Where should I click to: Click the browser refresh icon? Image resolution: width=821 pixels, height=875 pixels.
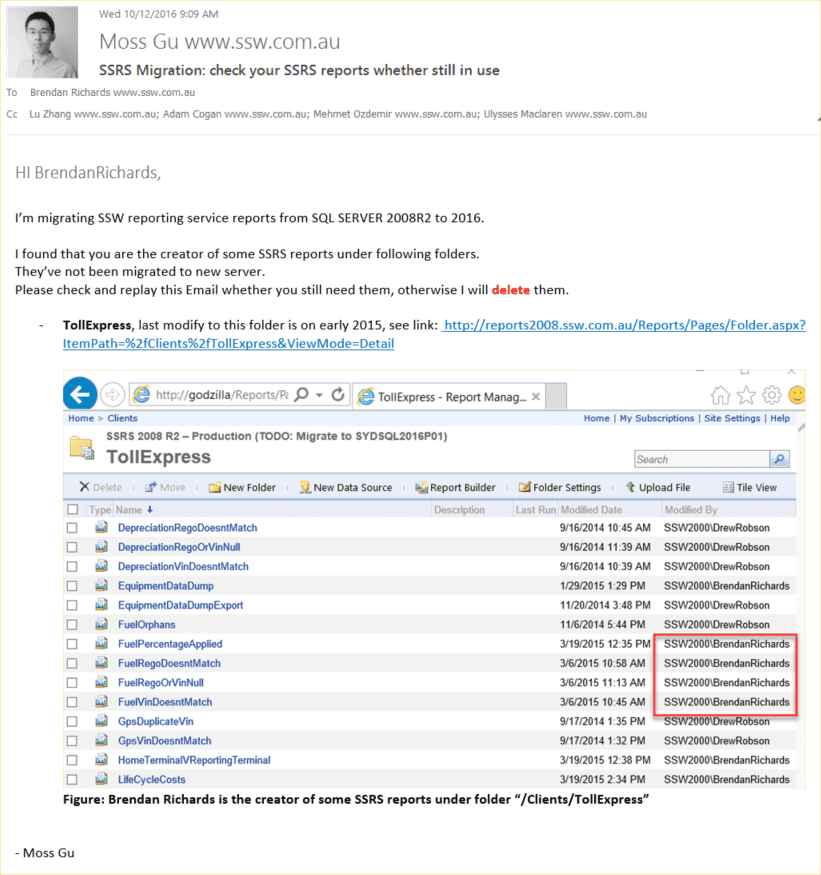tap(338, 395)
